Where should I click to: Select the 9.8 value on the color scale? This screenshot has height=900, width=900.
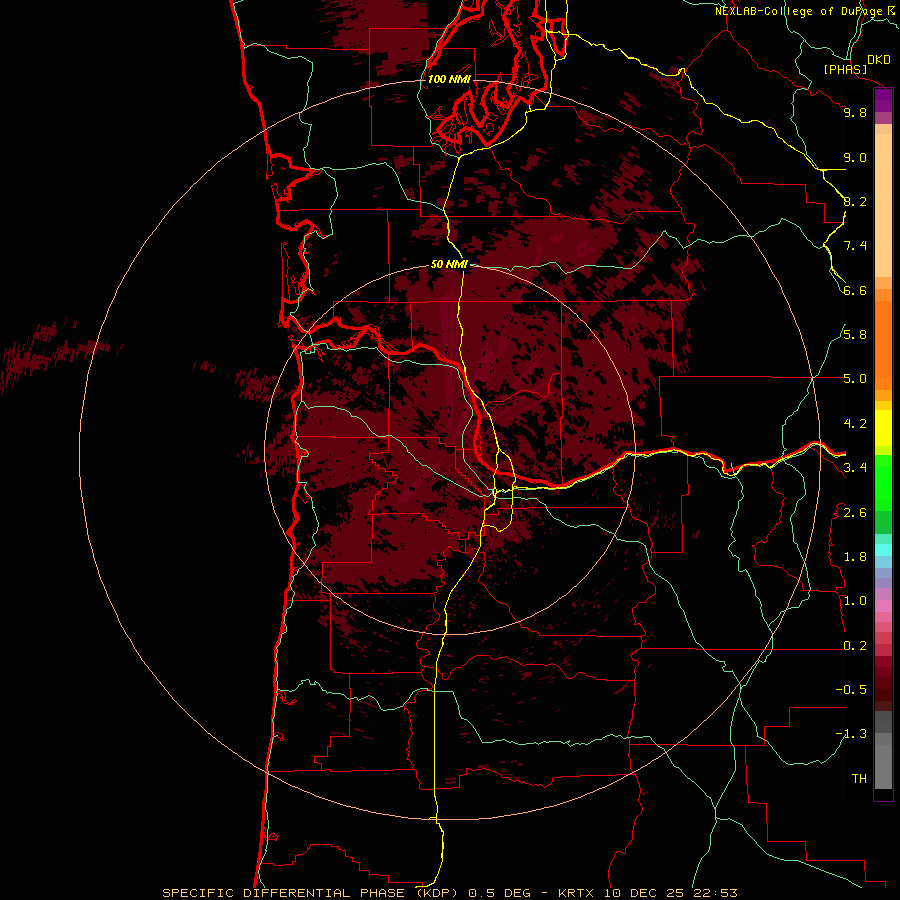click(855, 112)
